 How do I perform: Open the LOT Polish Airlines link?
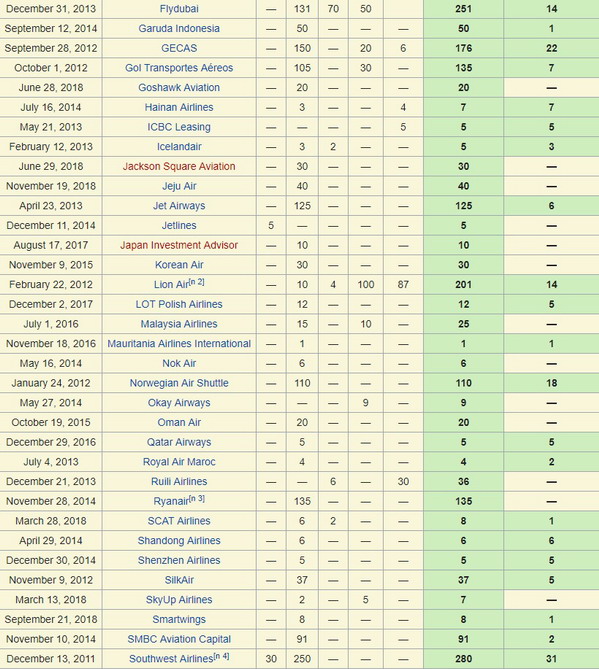179,304
